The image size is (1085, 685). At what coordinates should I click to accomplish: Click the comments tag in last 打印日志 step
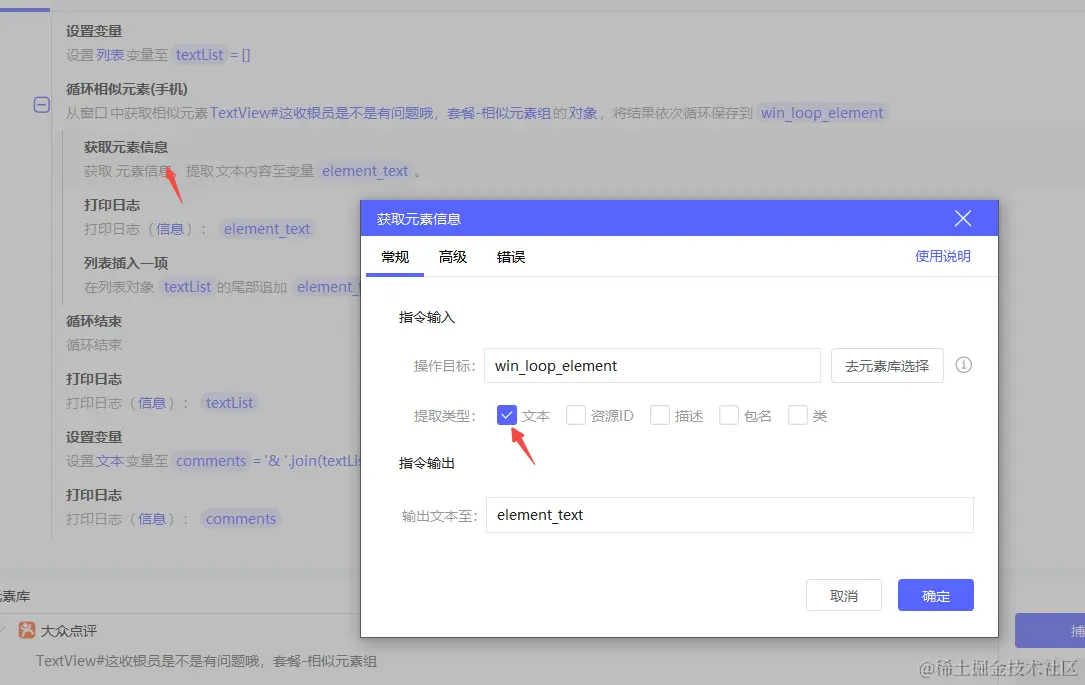[x=241, y=519]
